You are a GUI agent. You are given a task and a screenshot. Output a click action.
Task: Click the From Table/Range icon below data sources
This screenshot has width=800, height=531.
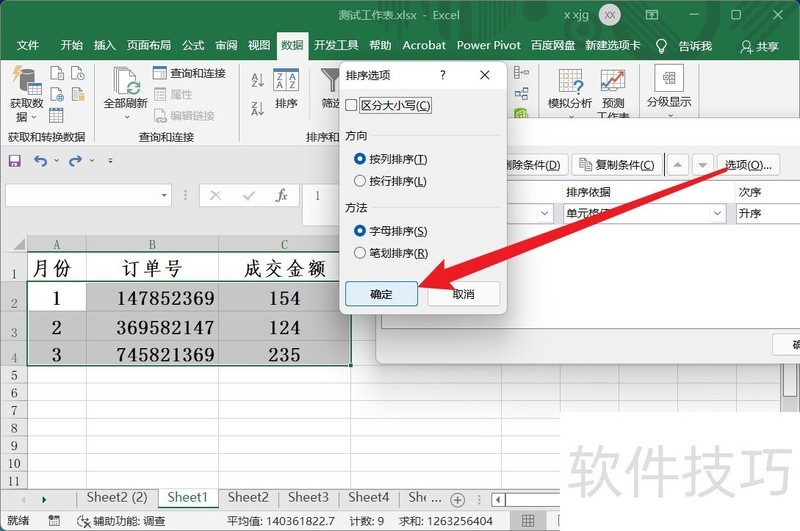coord(56,116)
